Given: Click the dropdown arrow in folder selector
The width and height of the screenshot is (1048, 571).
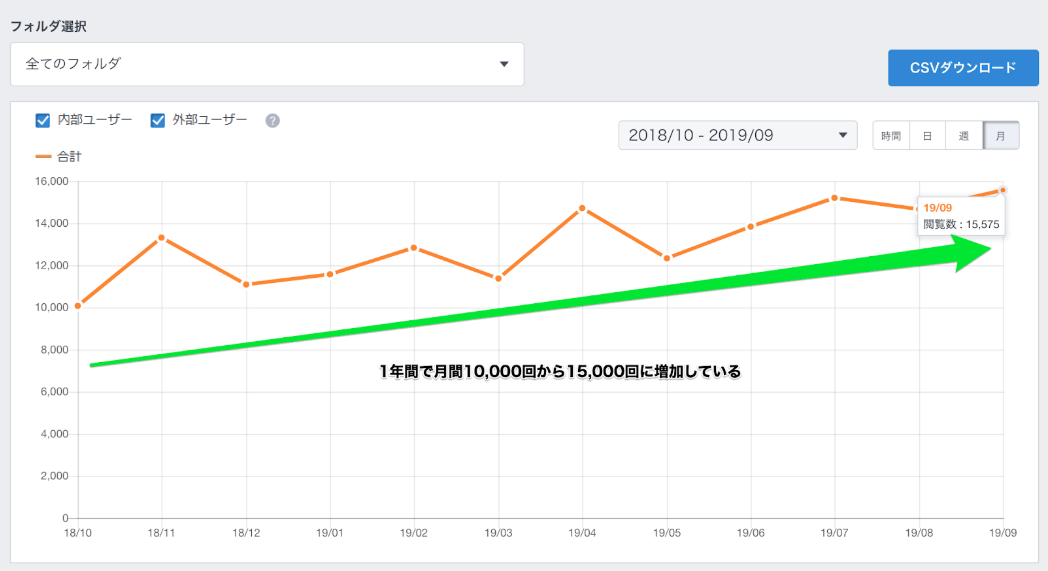Looking at the screenshot, I should (x=503, y=65).
